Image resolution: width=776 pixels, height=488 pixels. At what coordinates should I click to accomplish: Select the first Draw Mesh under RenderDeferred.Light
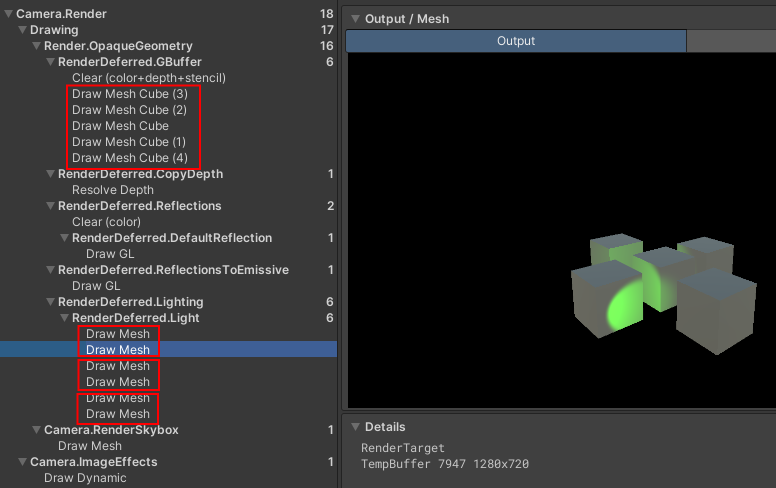[x=118, y=334]
